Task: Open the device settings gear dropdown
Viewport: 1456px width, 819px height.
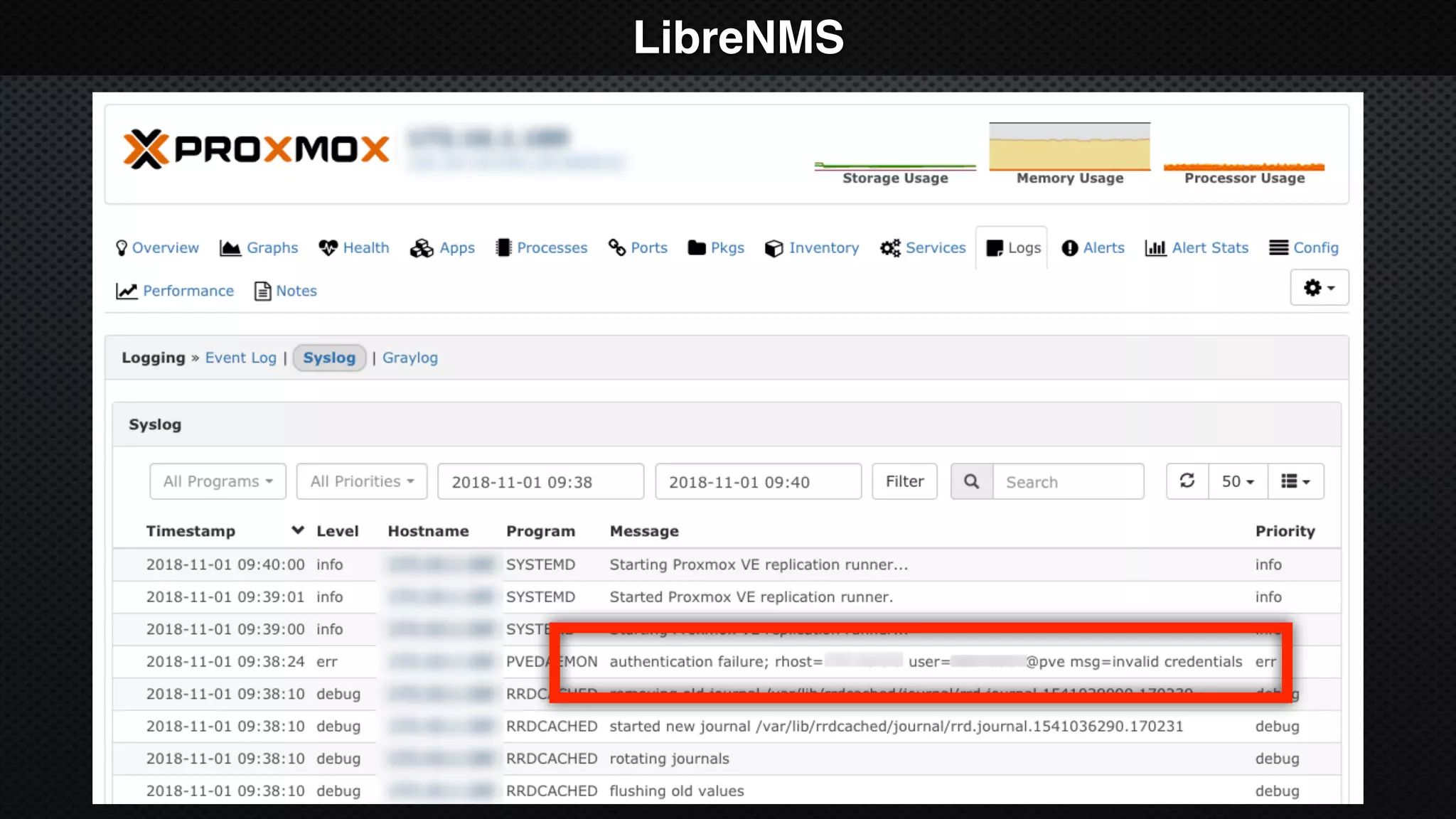Action: pyautogui.click(x=1319, y=287)
